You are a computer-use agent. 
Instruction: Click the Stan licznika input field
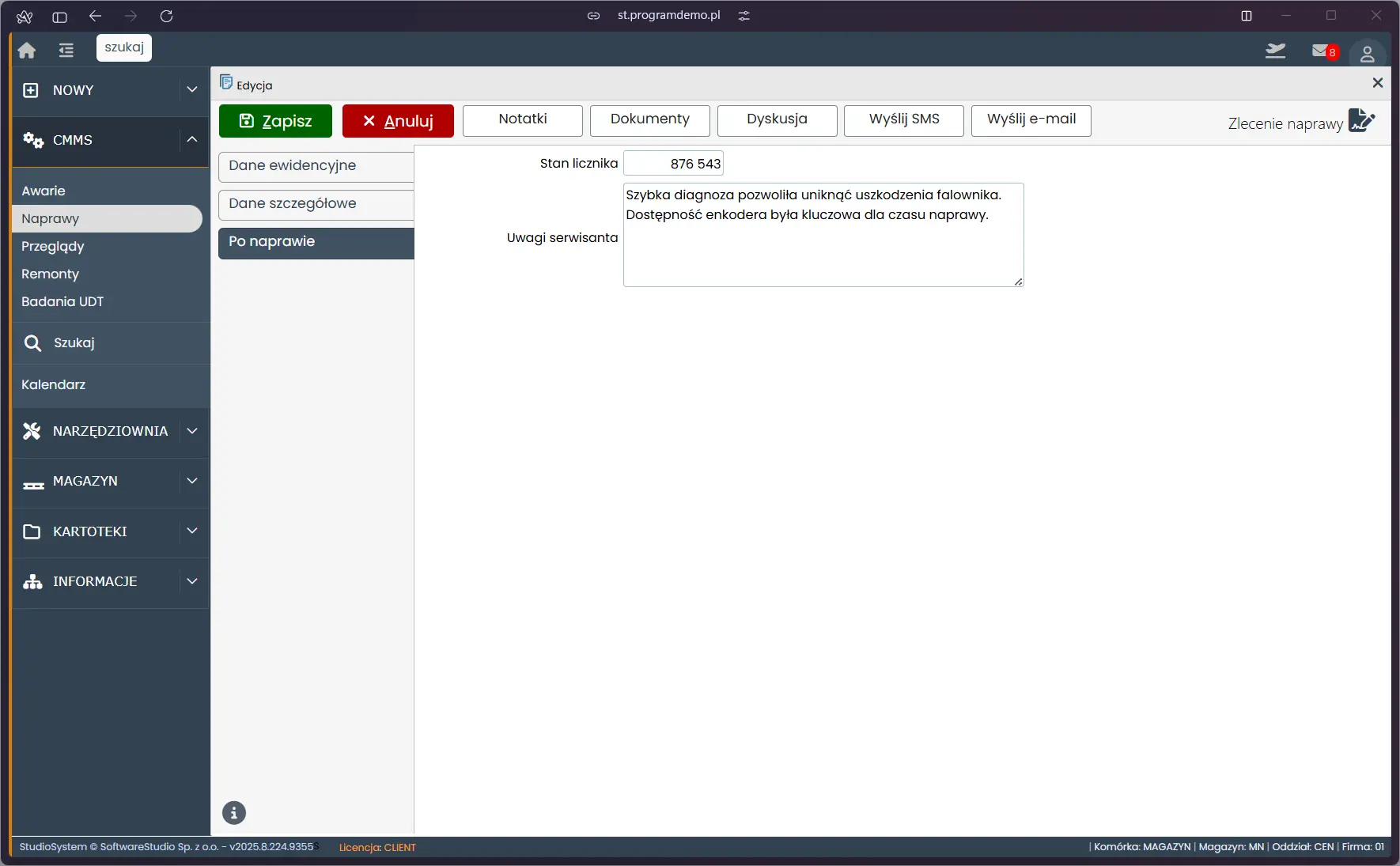[673, 164]
